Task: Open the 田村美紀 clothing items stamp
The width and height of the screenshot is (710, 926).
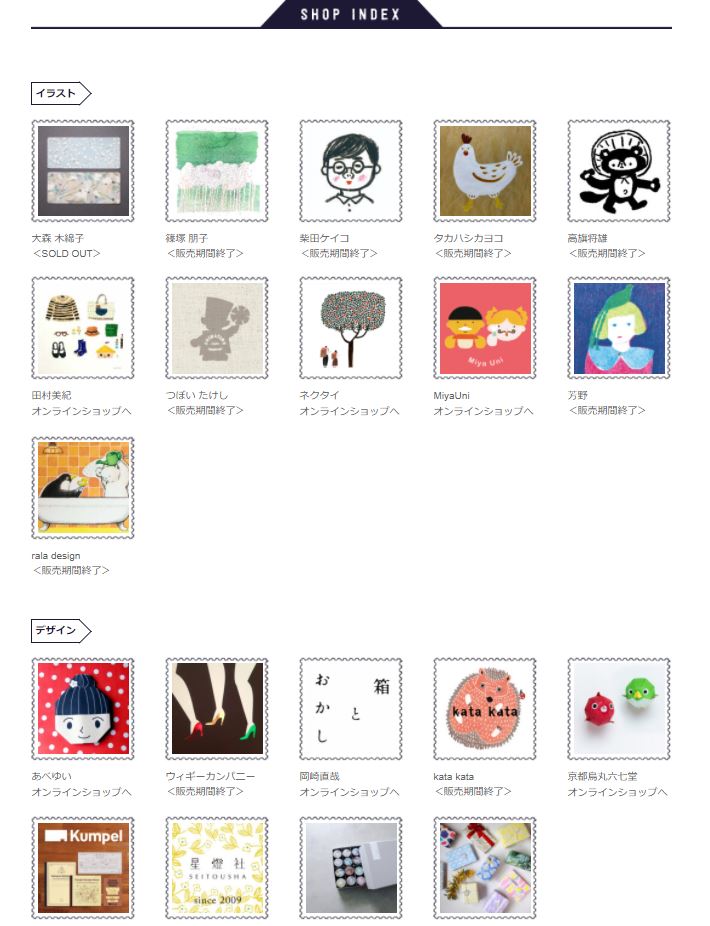Action: tap(83, 328)
